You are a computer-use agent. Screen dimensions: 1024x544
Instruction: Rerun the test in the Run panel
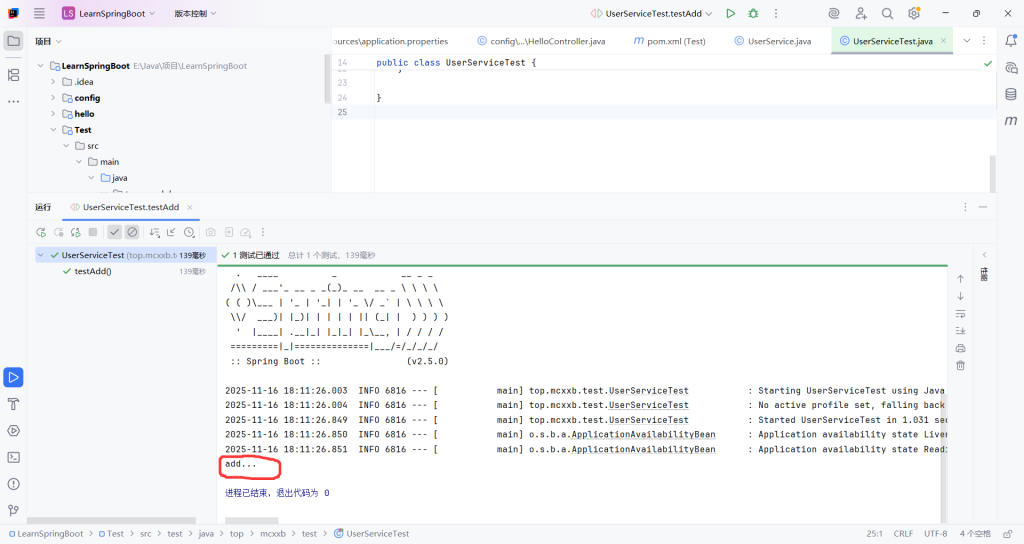(x=41, y=232)
